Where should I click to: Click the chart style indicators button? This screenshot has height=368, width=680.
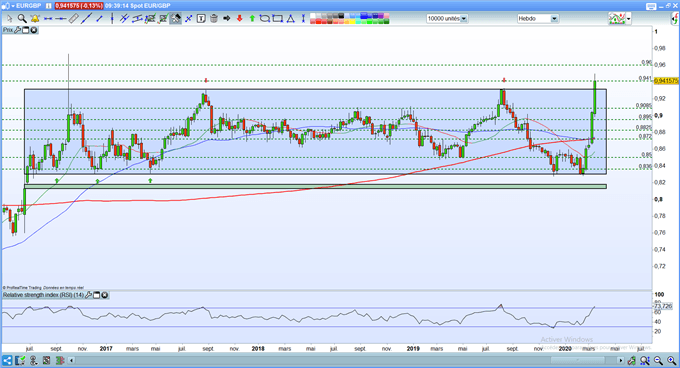617,19
